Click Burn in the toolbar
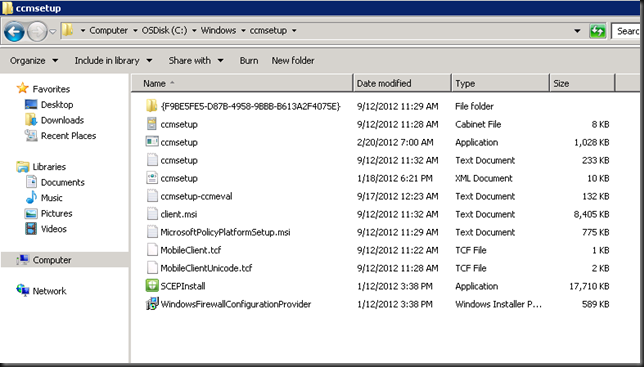Screen dimensions: 644x367 (x=249, y=61)
